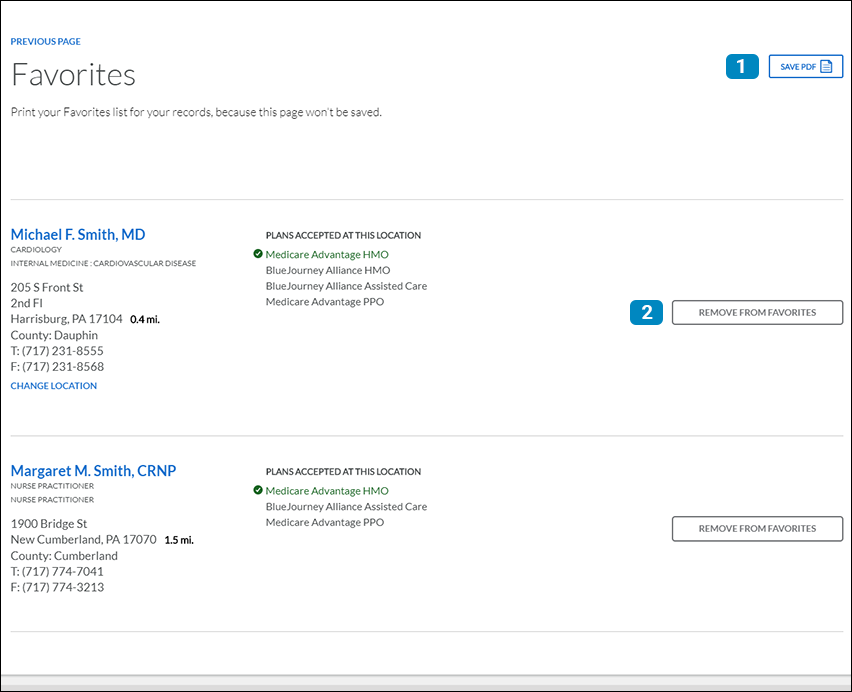Go back via the Previous Page link
Viewport: 852px width, 692px height.
[46, 41]
